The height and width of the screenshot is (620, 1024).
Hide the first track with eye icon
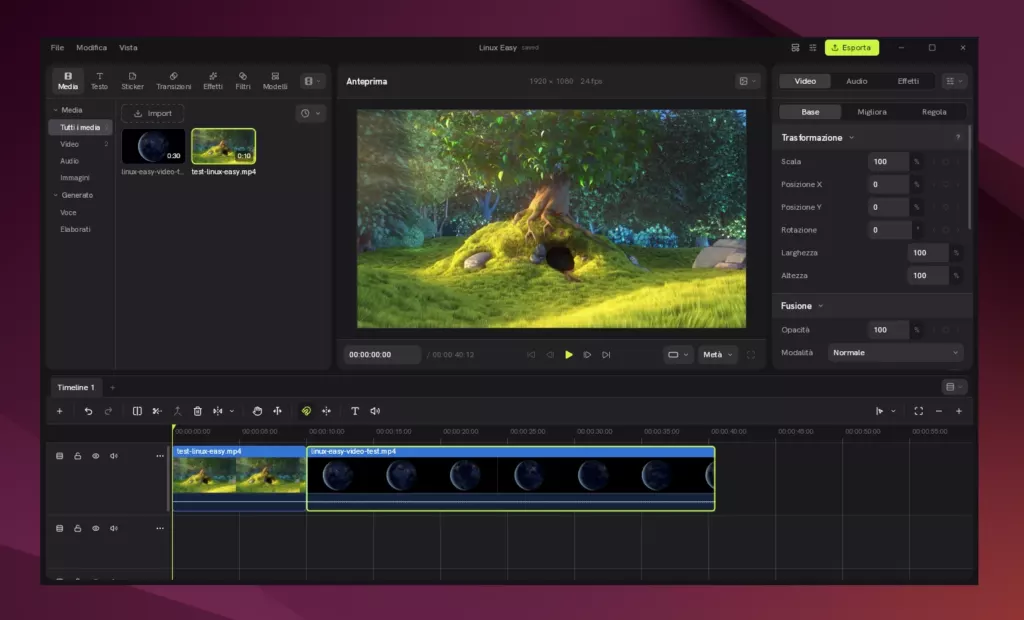coord(95,456)
